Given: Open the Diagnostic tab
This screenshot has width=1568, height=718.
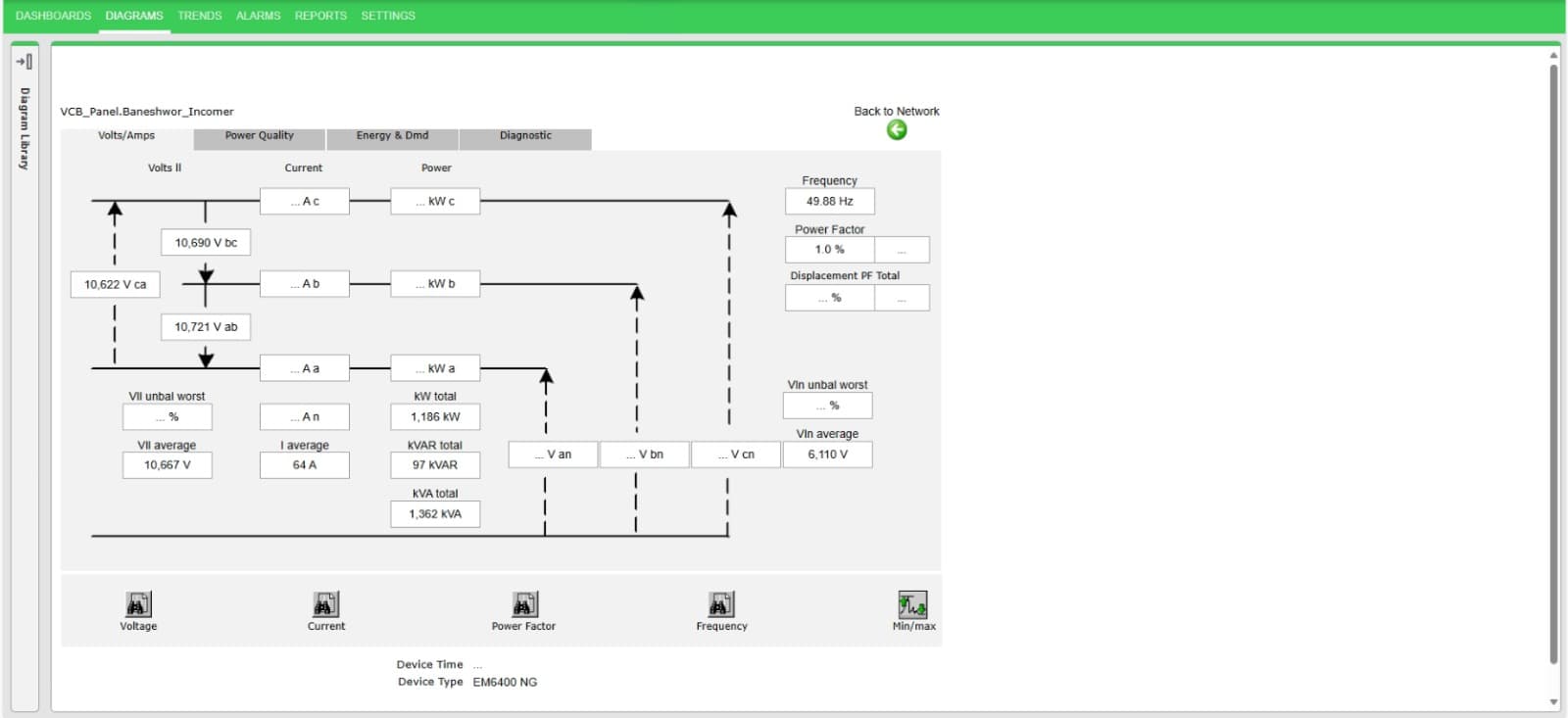Looking at the screenshot, I should (525, 136).
